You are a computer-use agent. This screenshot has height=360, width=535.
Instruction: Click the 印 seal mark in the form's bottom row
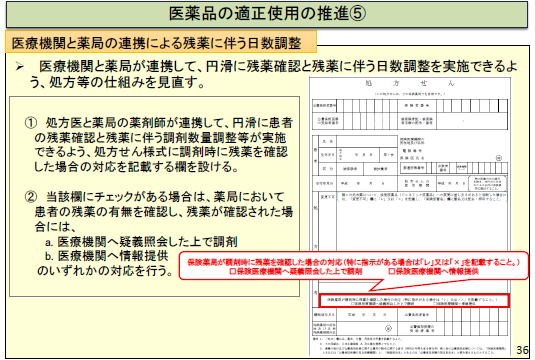(x=388, y=329)
